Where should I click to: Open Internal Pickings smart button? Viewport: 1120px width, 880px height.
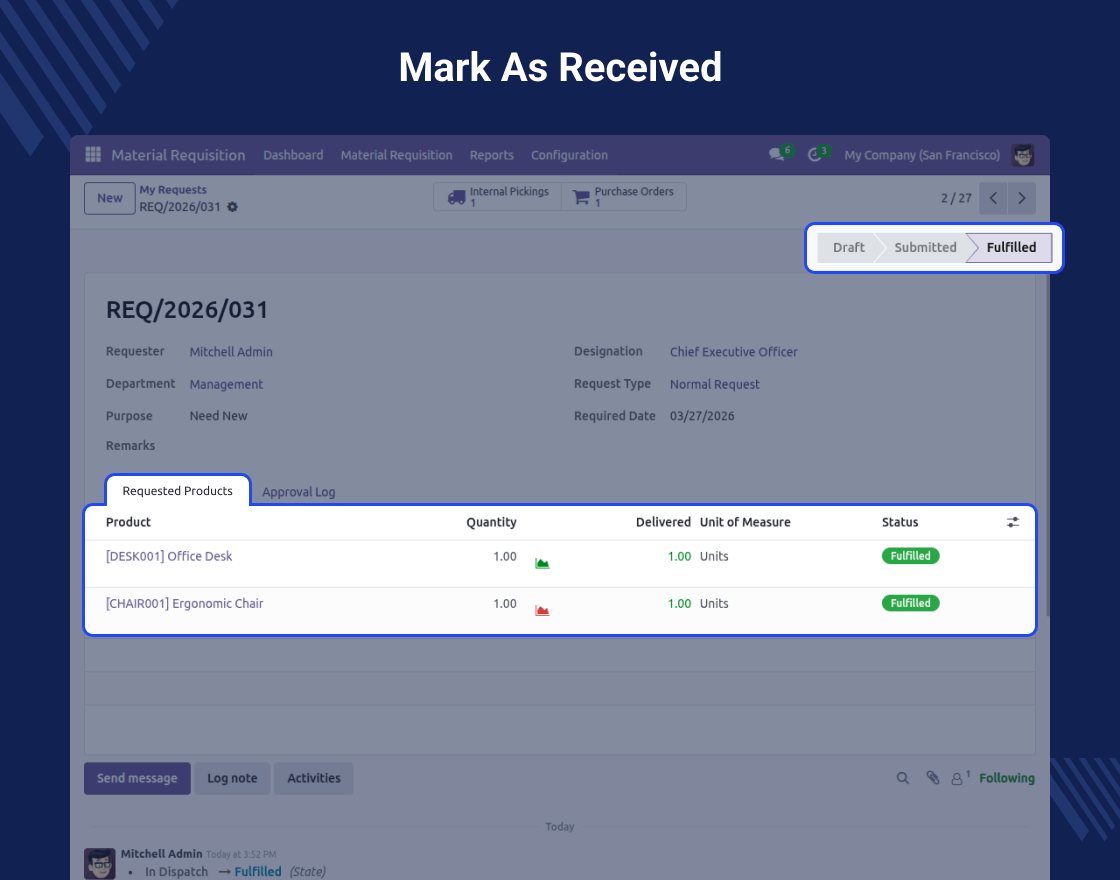(497, 197)
